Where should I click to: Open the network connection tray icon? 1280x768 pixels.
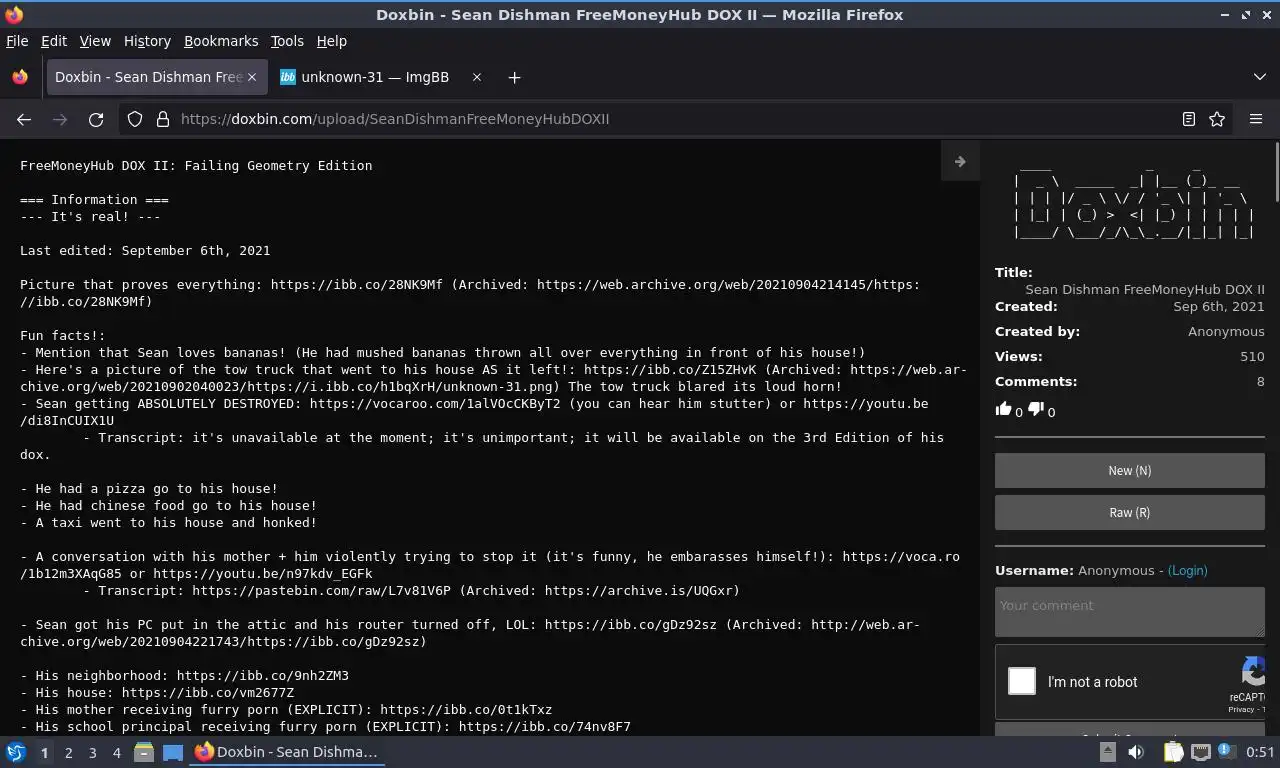[x=1200, y=752]
